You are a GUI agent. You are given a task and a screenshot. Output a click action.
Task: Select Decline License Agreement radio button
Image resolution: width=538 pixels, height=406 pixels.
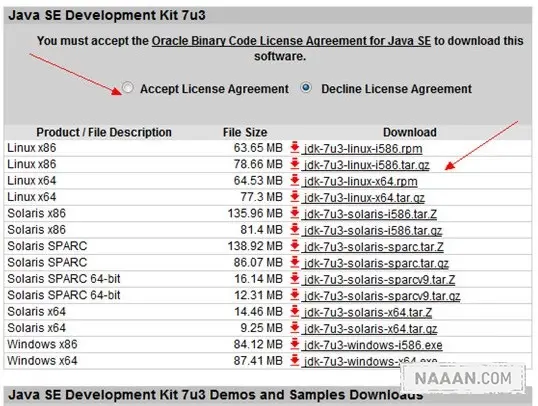tap(306, 88)
